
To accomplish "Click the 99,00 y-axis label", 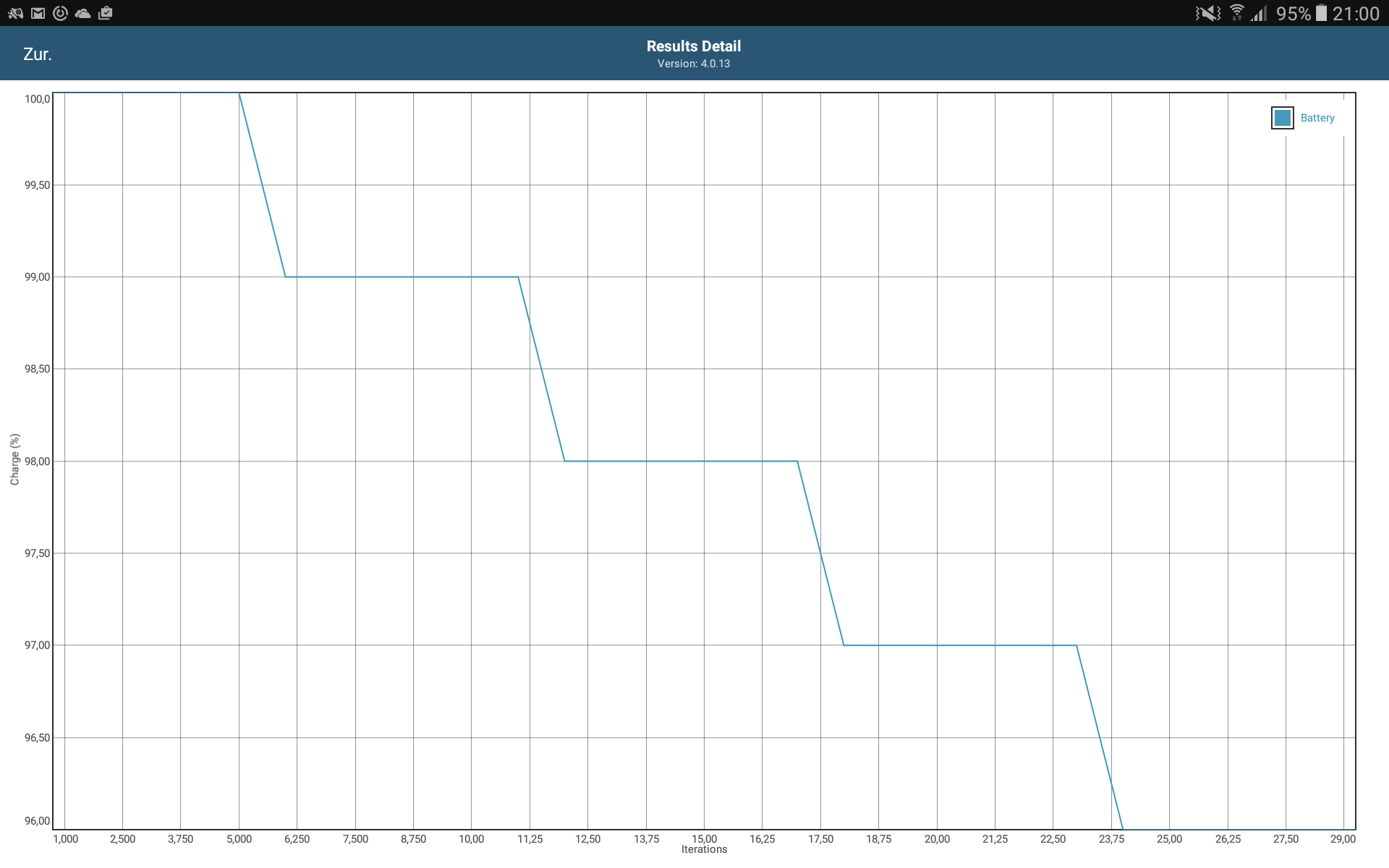I will (x=38, y=277).
